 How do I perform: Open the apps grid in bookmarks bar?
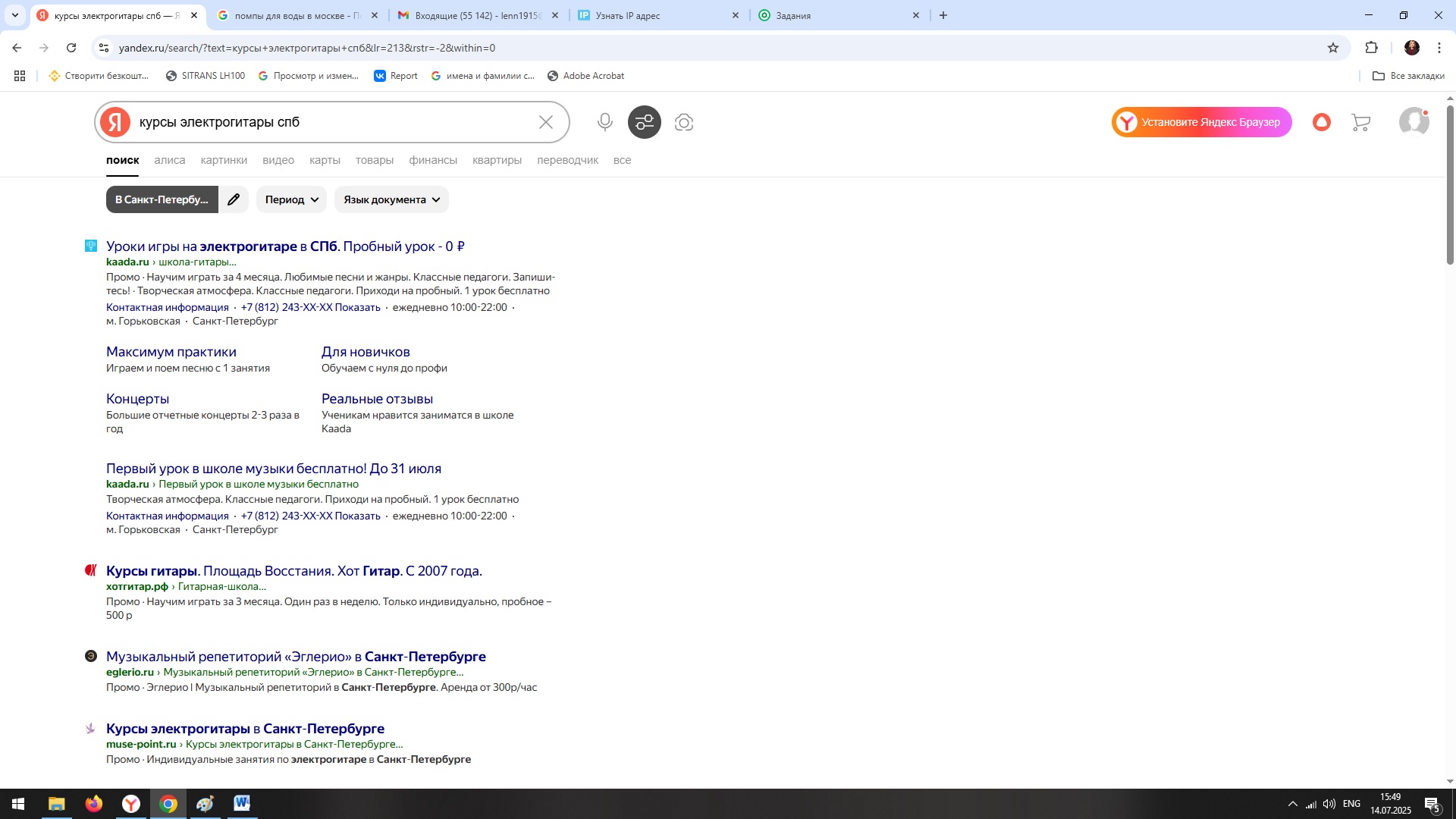click(x=20, y=76)
